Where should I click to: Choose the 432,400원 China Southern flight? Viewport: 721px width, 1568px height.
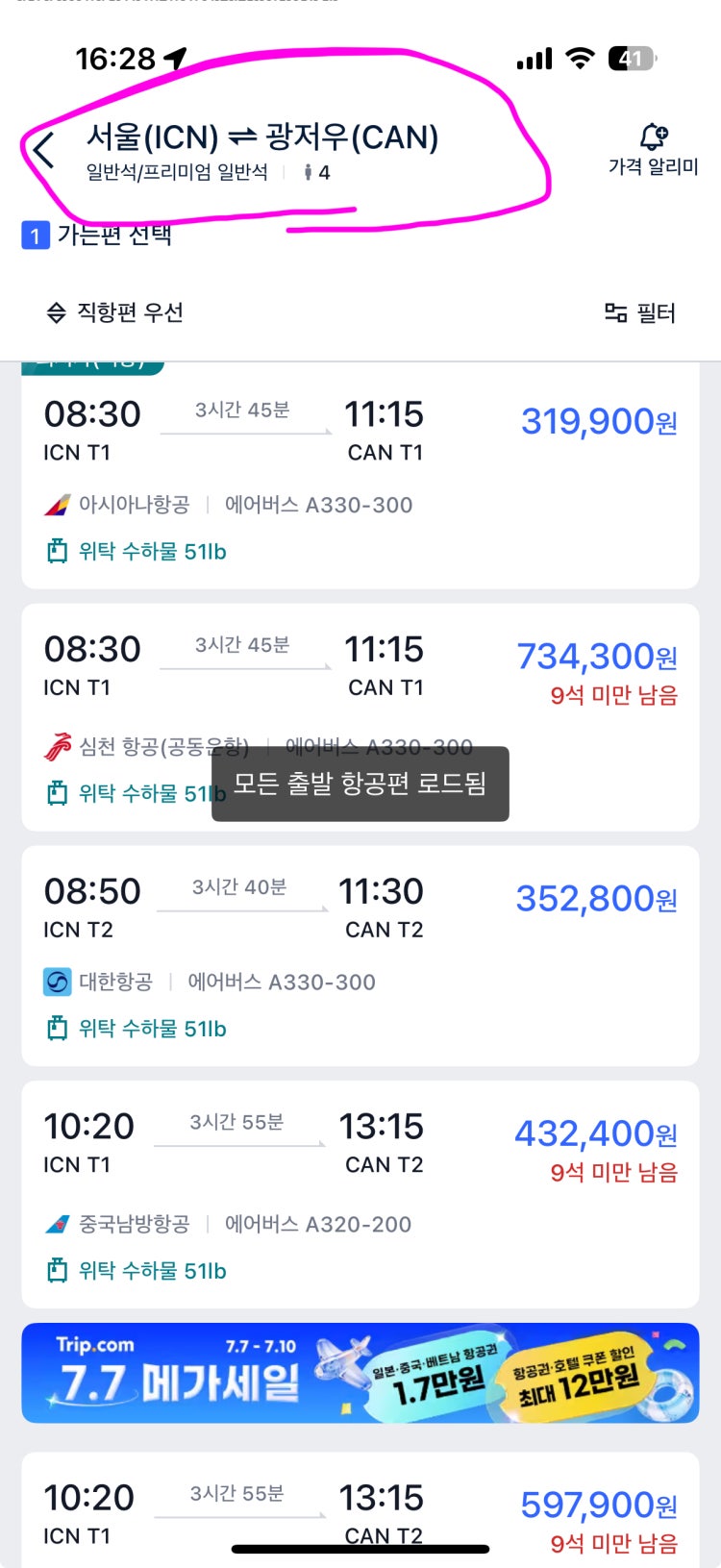point(360,1194)
